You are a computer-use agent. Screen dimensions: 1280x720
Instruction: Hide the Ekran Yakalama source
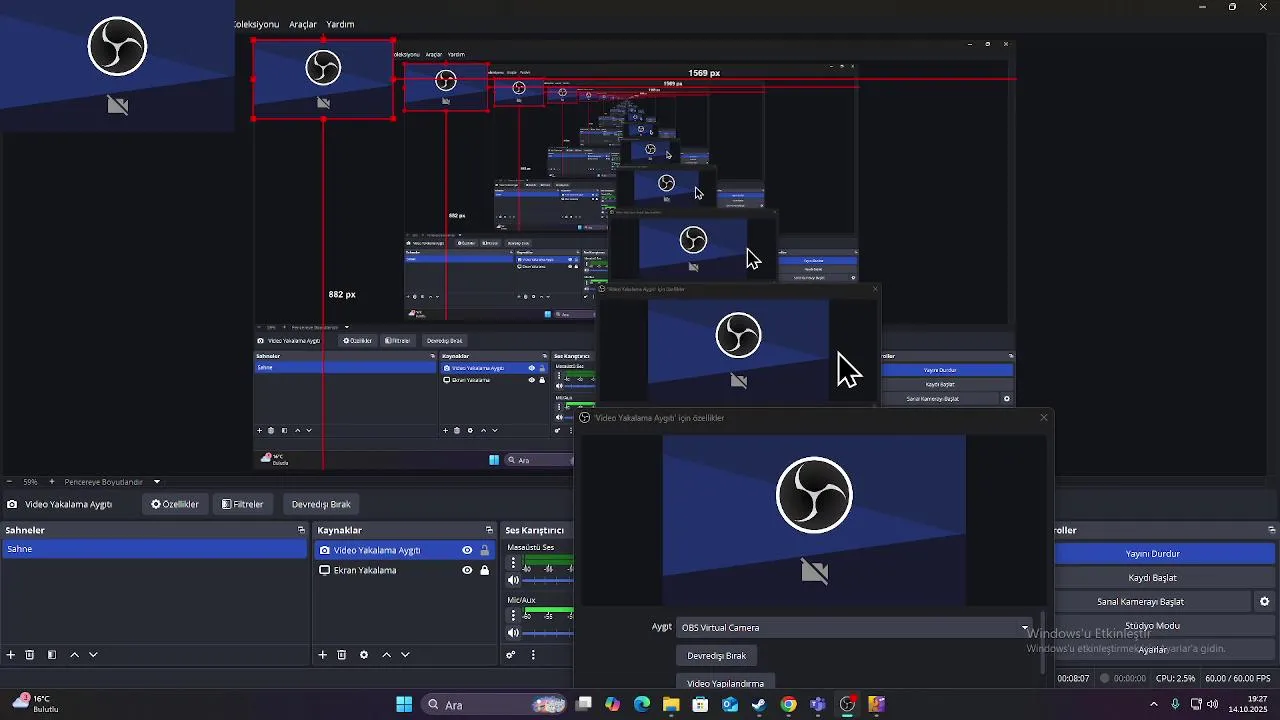click(467, 570)
